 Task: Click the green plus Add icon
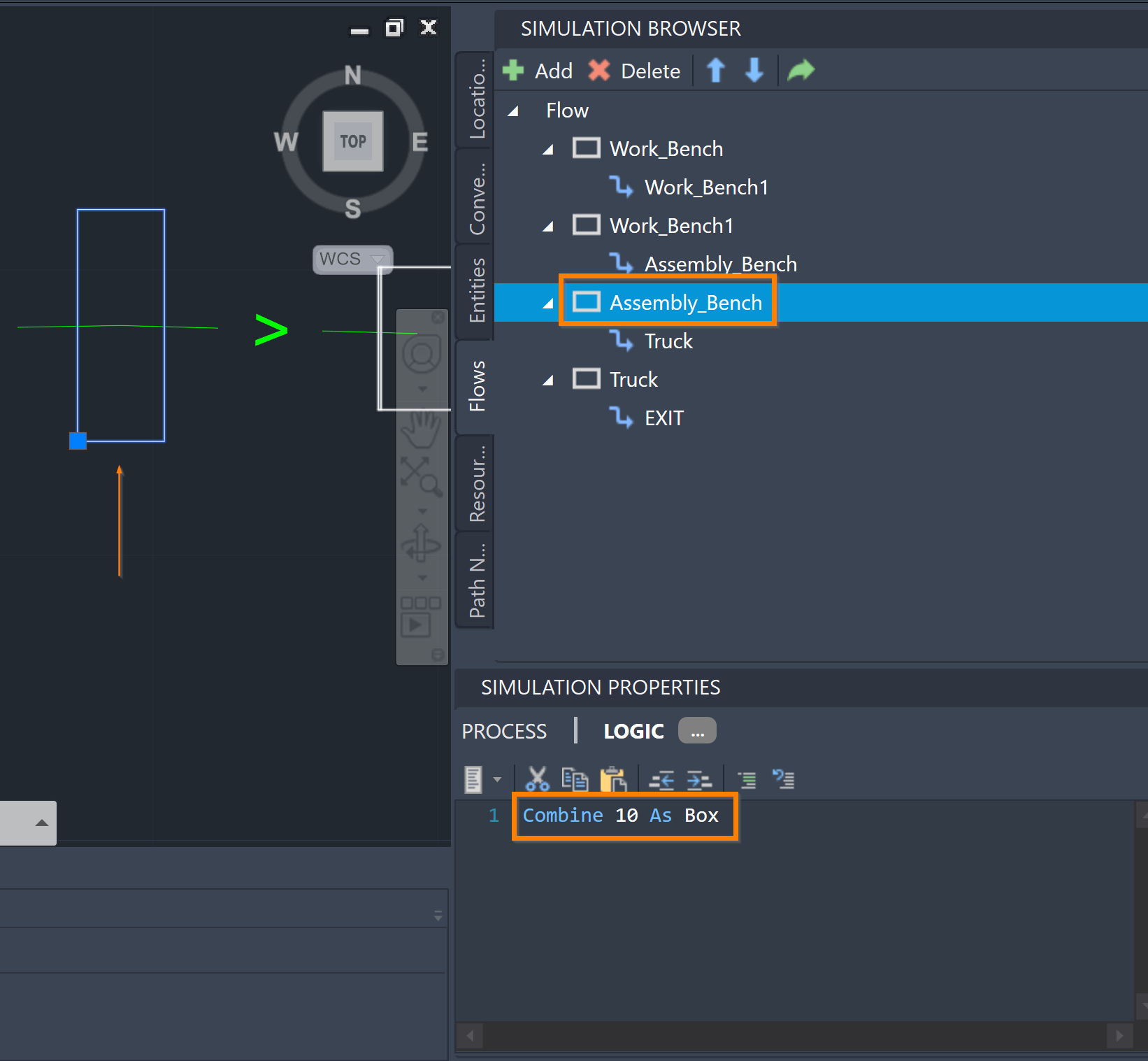pos(514,71)
